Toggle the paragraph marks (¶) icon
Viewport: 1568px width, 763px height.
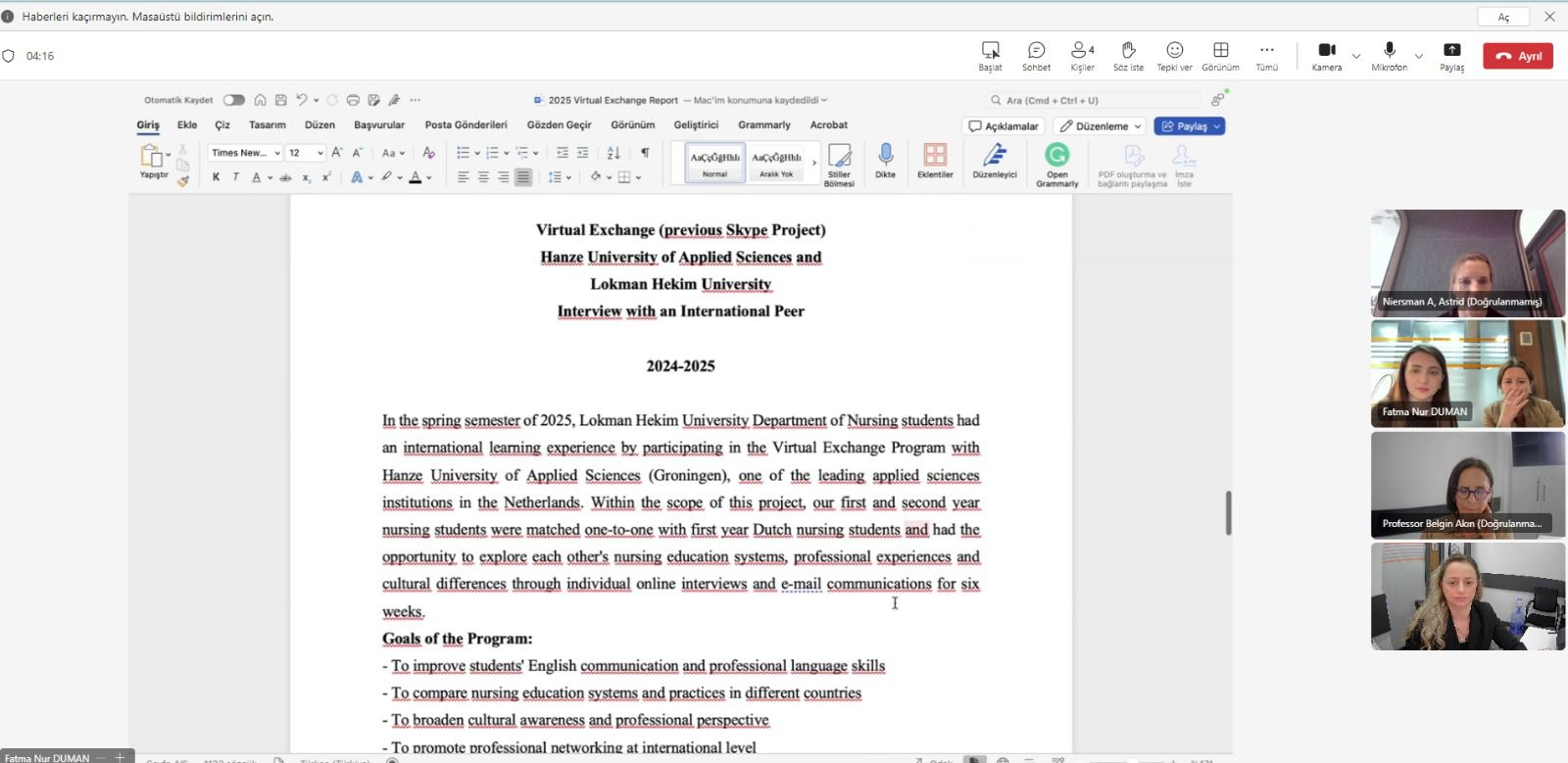[645, 153]
